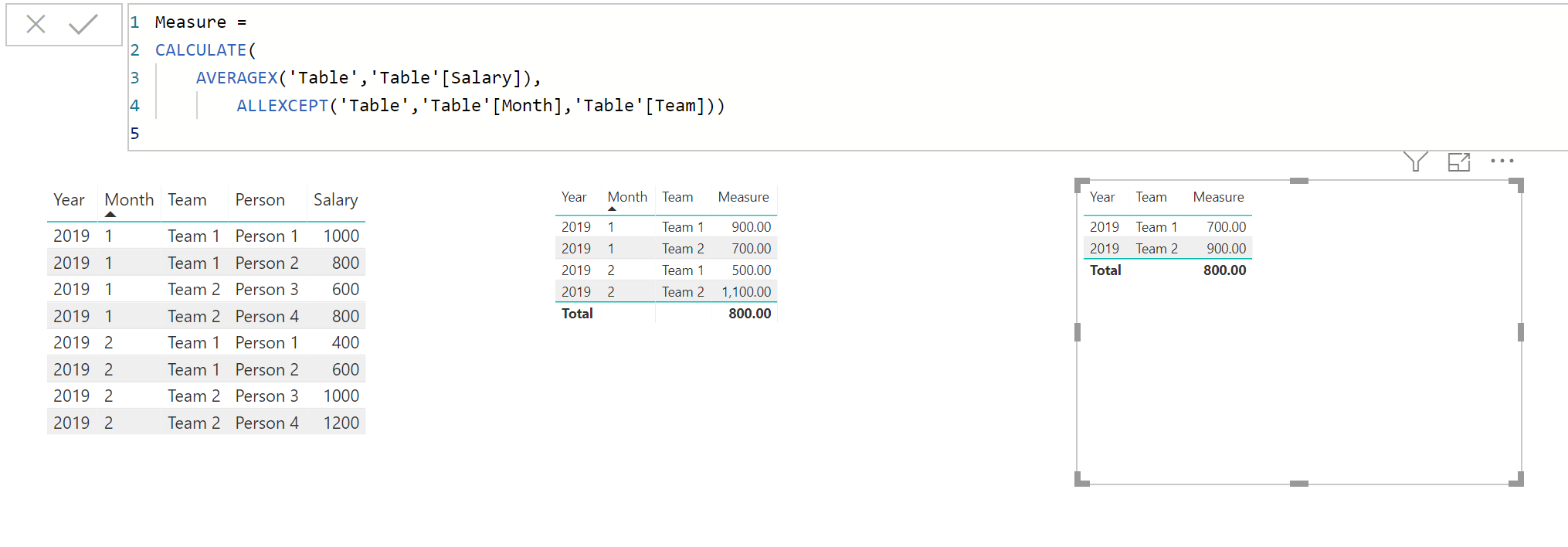
Task: Click Team header in selected right table
Action: click(x=1151, y=197)
